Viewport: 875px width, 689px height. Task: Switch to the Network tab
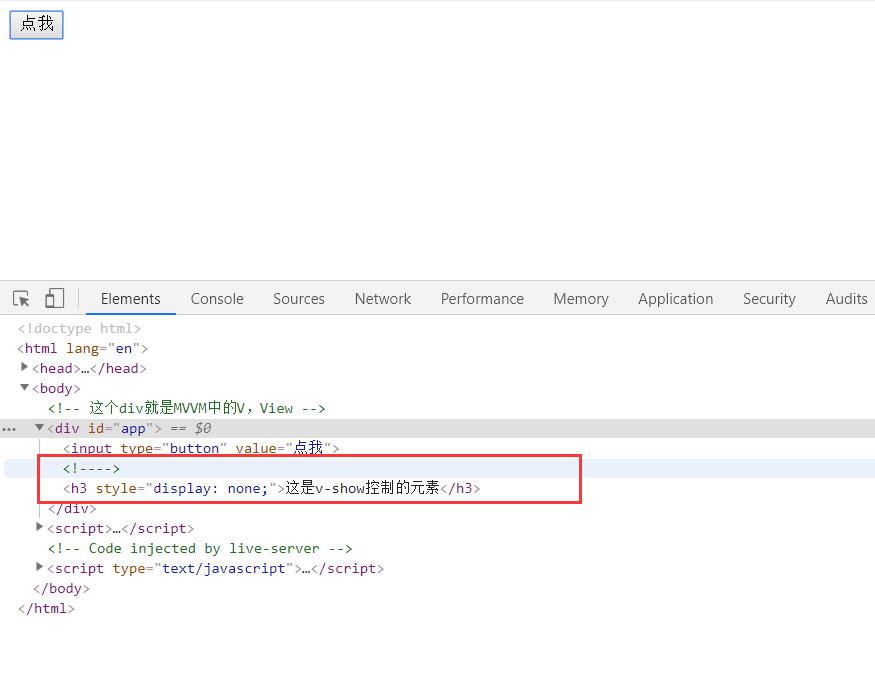coord(383,299)
